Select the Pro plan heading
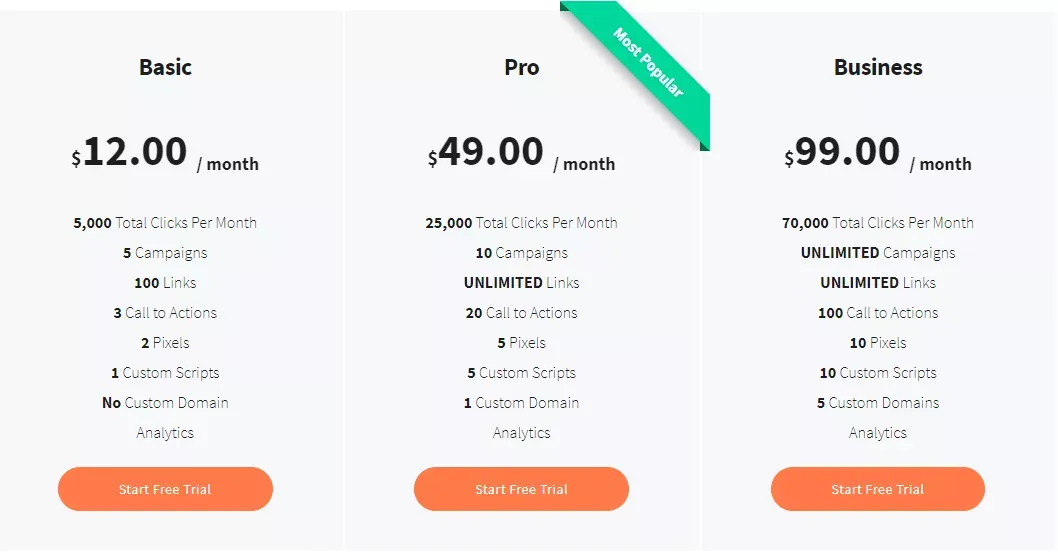This screenshot has height=552, width=1058. coord(522,67)
